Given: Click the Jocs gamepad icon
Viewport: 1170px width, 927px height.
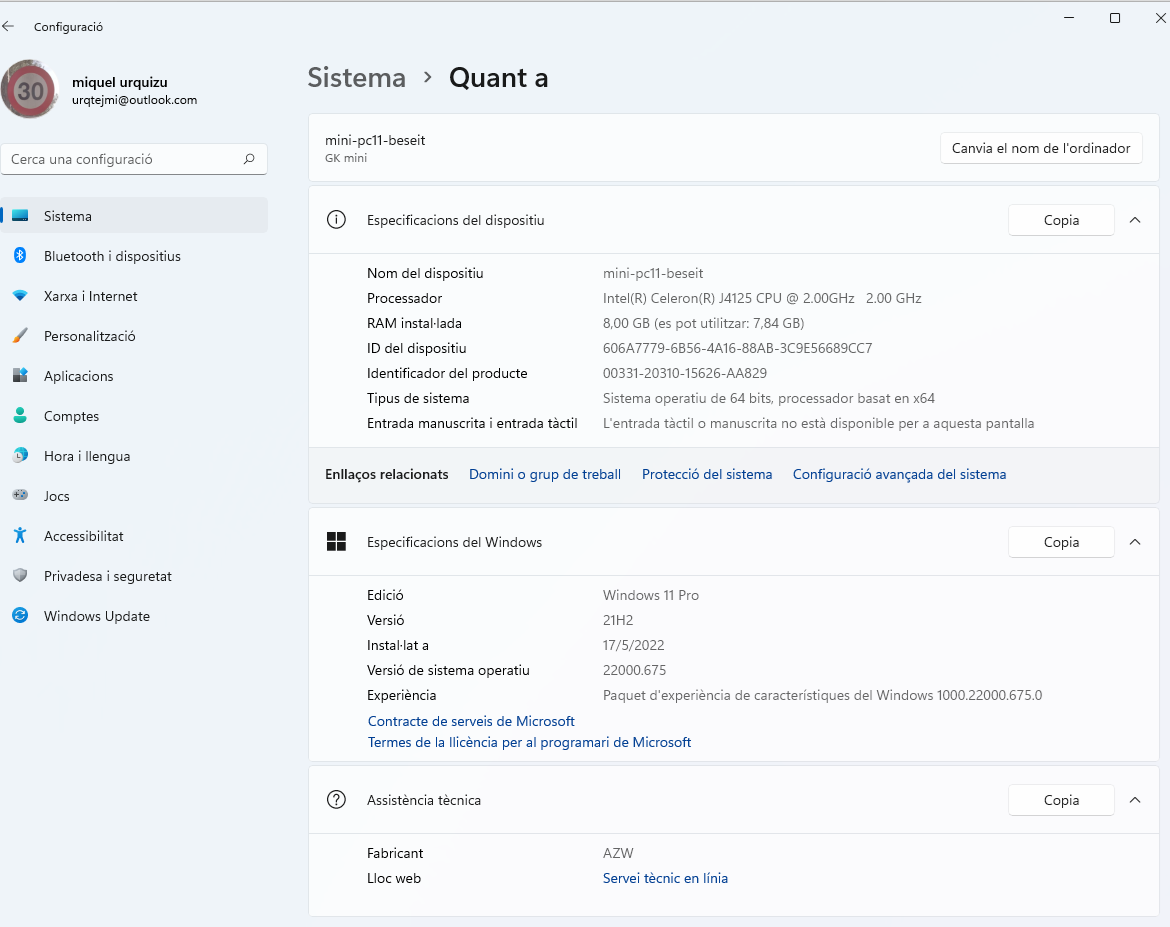Looking at the screenshot, I should pos(20,496).
